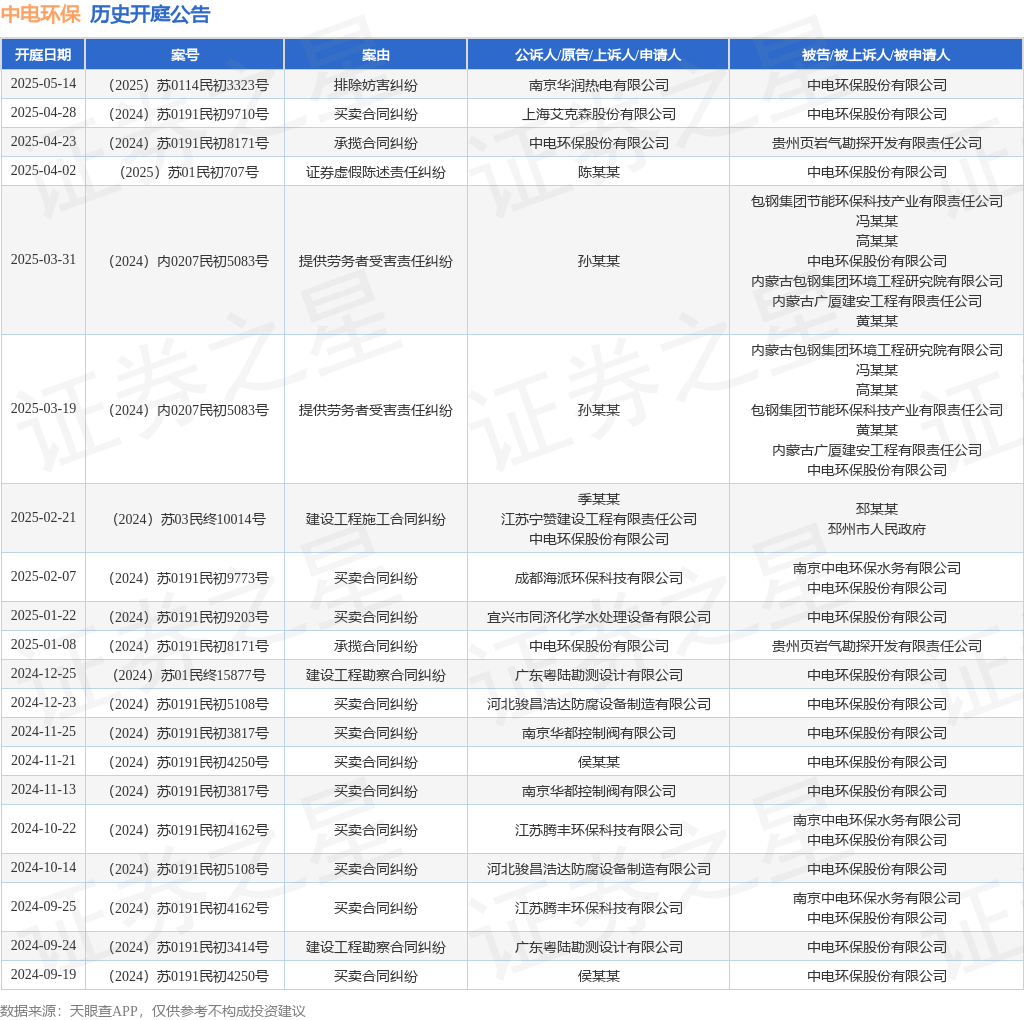1024x1020 pixels.
Task: Click plaintiff 江苏宁赞建设工程有限责任公司
Action: click(598, 519)
